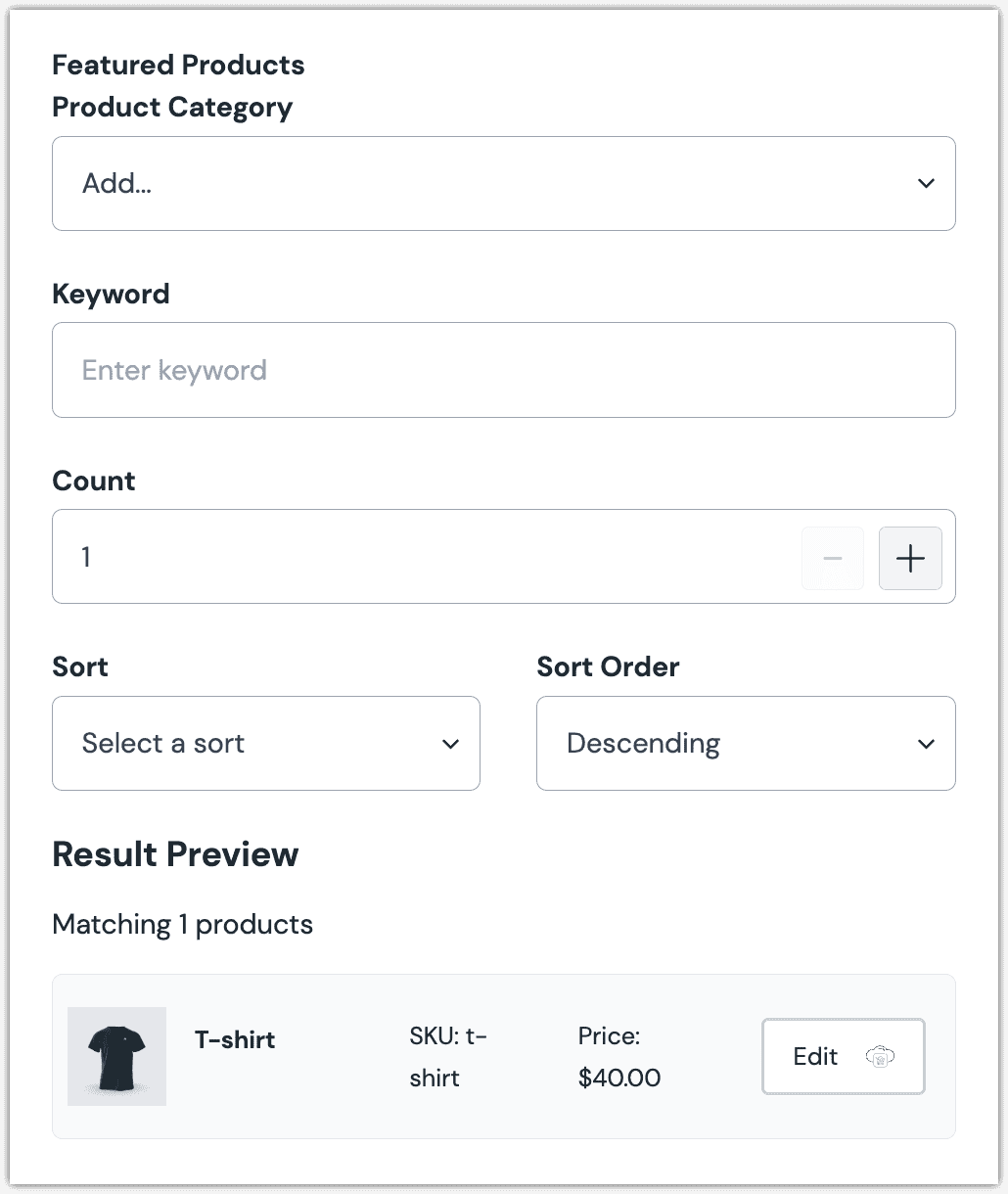Open the Sort Order dropdown showing Descending
This screenshot has height=1194, width=1008.
[746, 744]
